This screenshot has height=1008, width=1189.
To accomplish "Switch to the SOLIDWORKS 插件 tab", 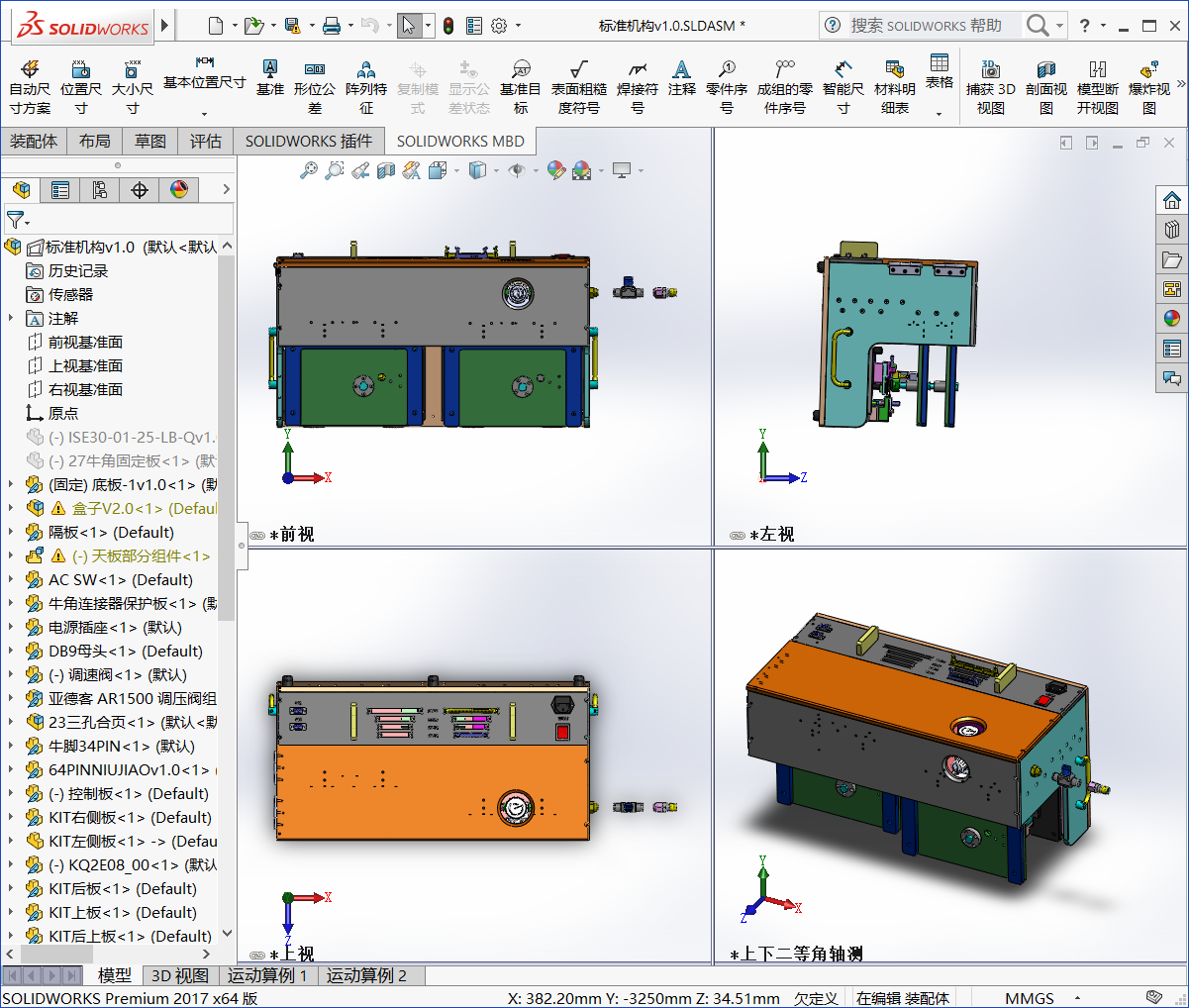I will pos(309,142).
